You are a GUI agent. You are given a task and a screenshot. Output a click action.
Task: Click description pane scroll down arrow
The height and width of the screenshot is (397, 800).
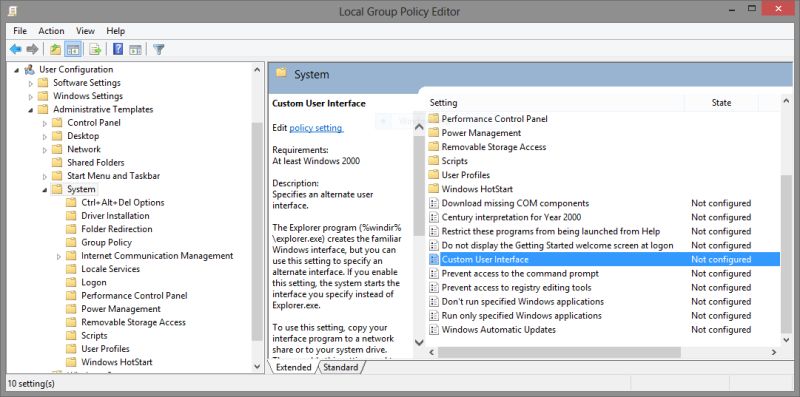(419, 342)
